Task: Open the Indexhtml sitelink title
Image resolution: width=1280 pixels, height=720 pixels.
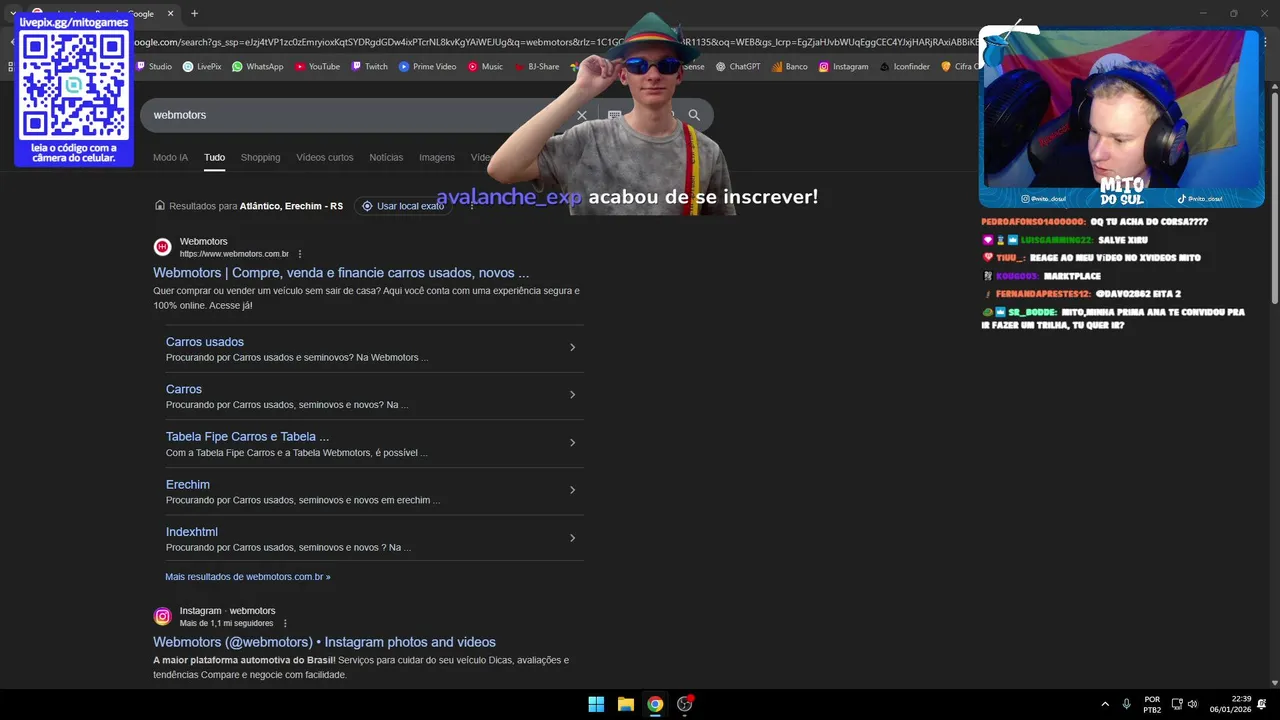Action: 192,532
